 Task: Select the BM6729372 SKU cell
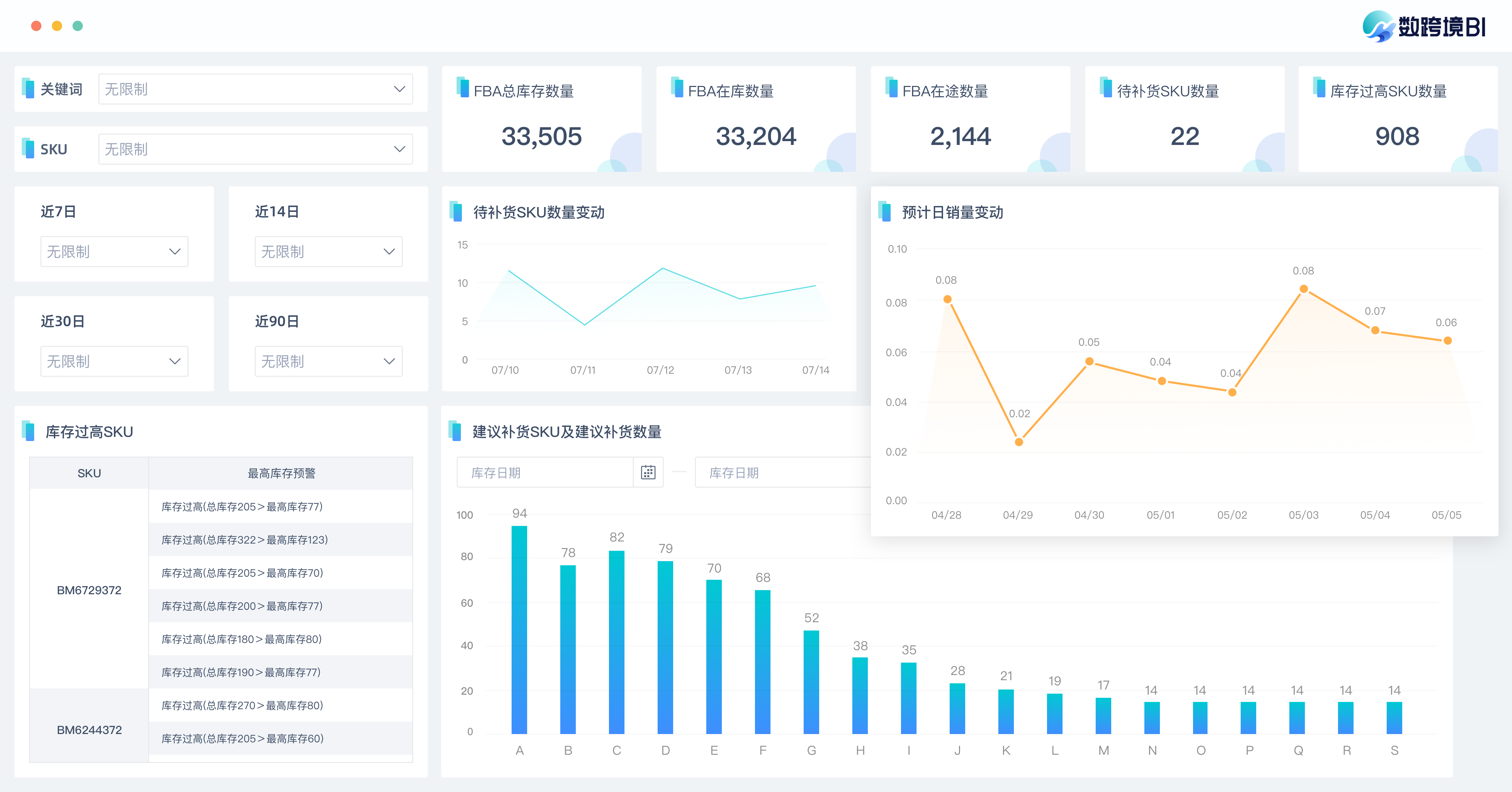pyautogui.click(x=89, y=589)
